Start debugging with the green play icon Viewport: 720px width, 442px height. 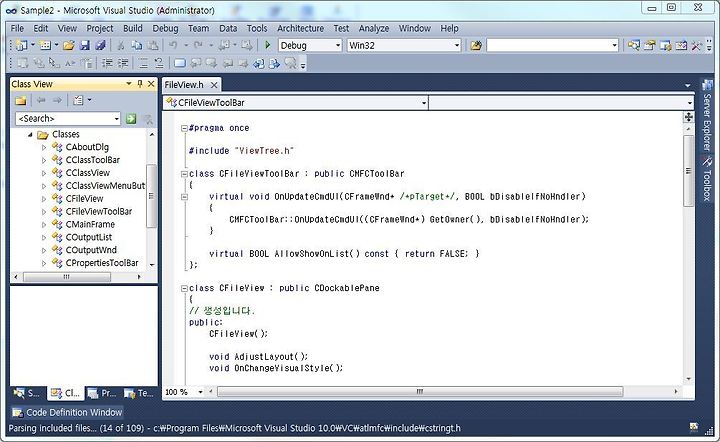pyautogui.click(x=268, y=45)
